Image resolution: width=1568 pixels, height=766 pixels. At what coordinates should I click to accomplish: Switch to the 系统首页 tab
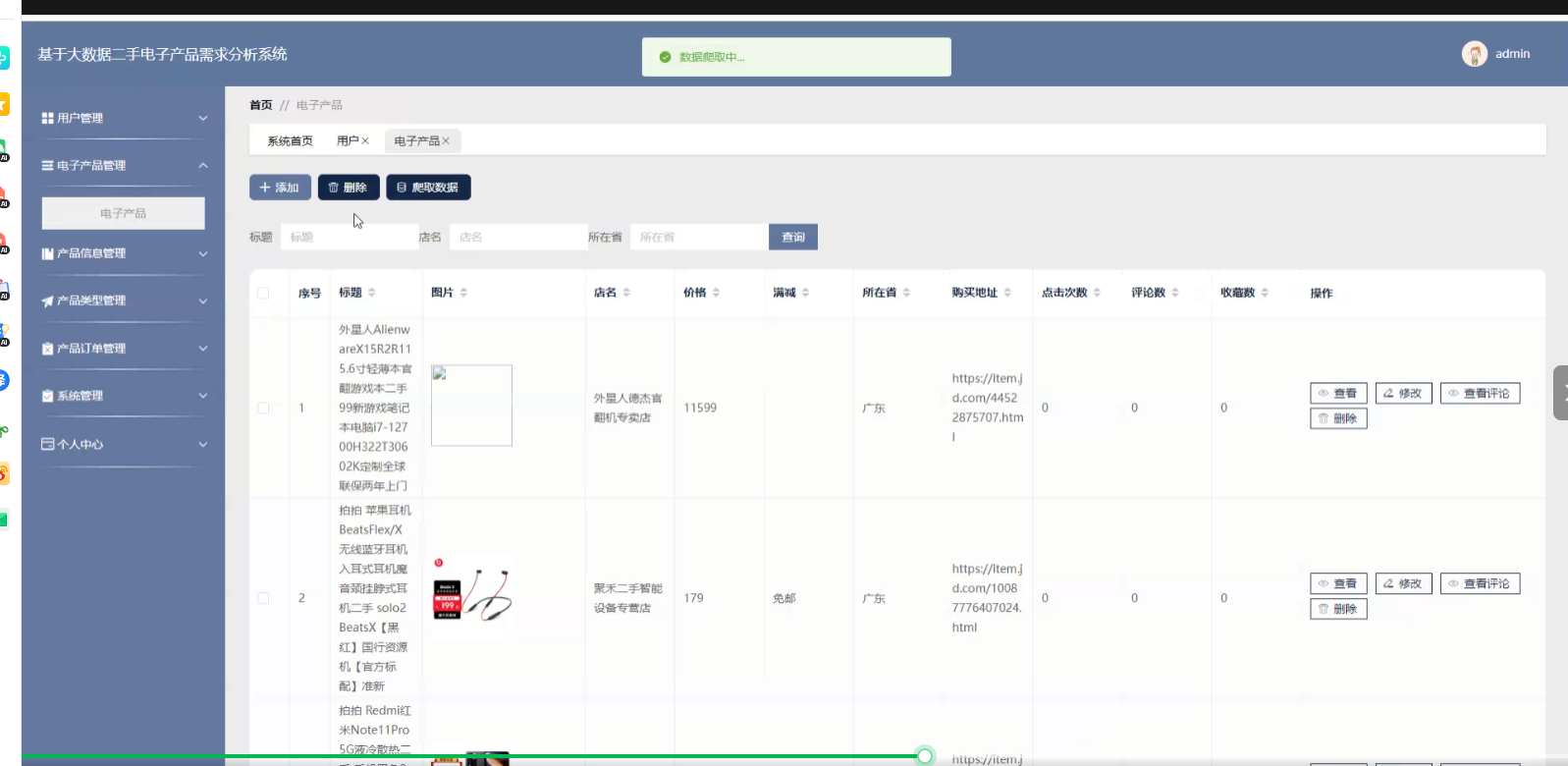[290, 140]
